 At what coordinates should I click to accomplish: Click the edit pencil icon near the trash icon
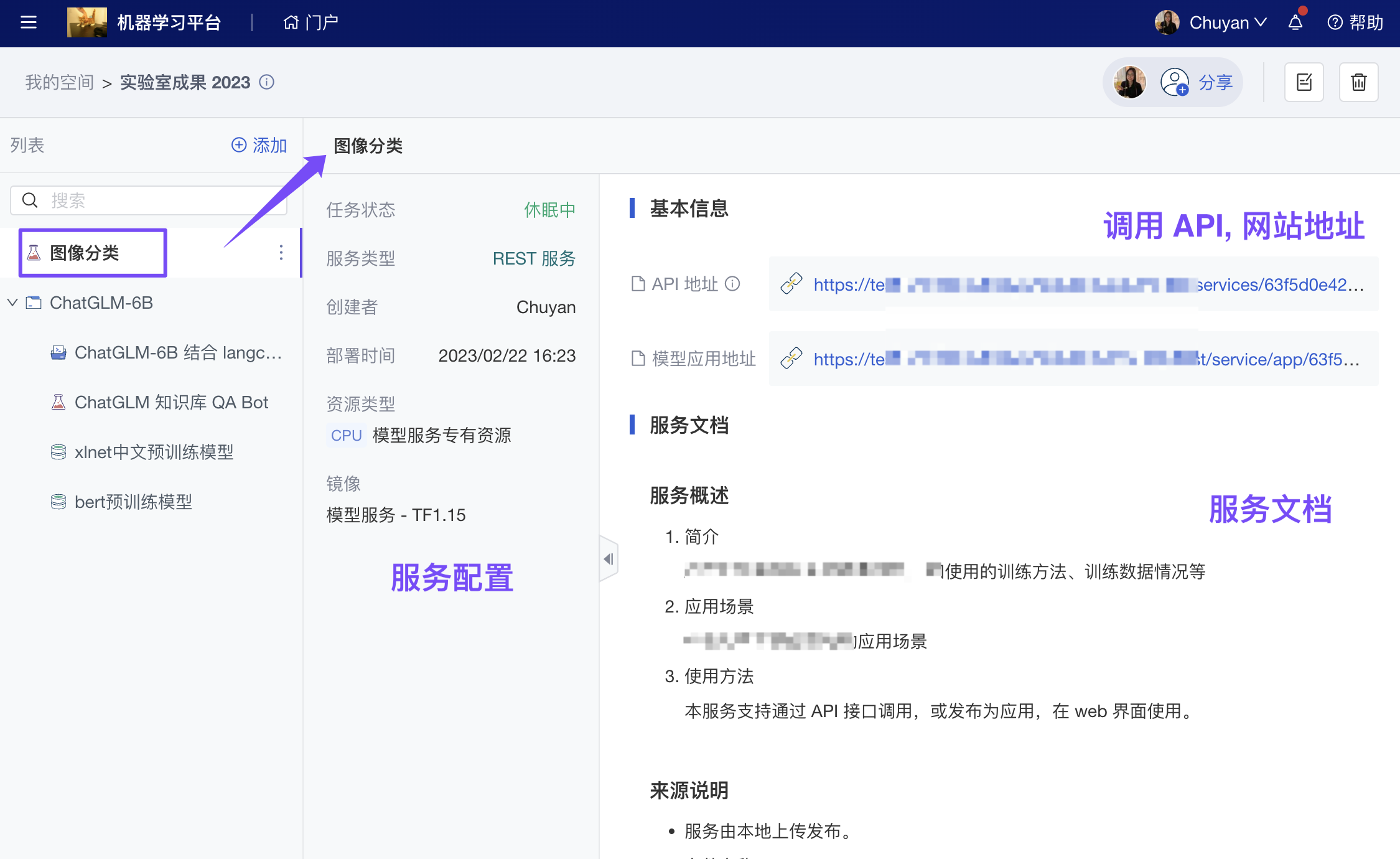pyautogui.click(x=1304, y=82)
